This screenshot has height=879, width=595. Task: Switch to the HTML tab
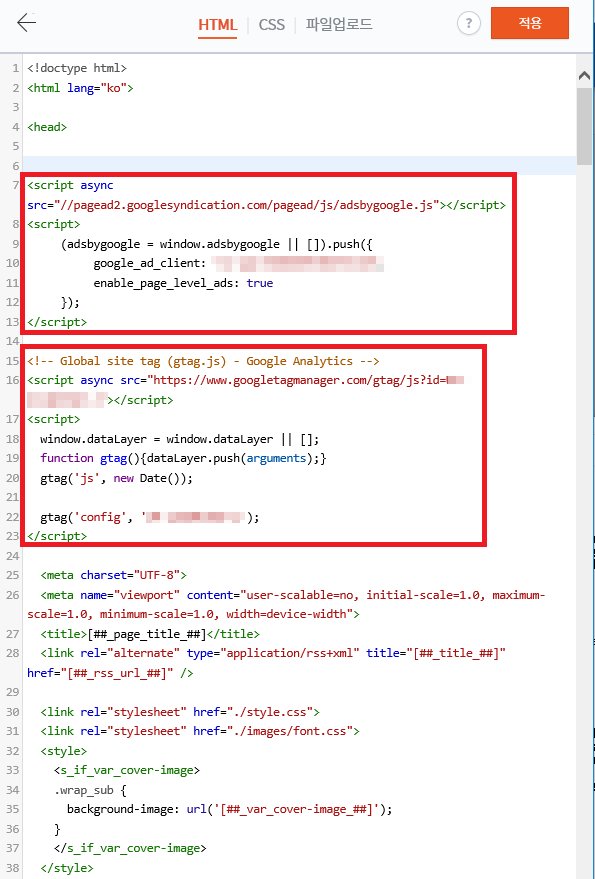218,25
